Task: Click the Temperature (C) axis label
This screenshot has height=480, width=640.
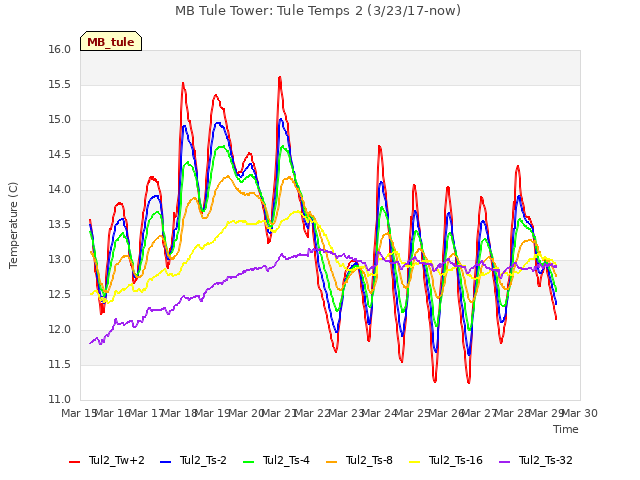Action: click(13, 225)
